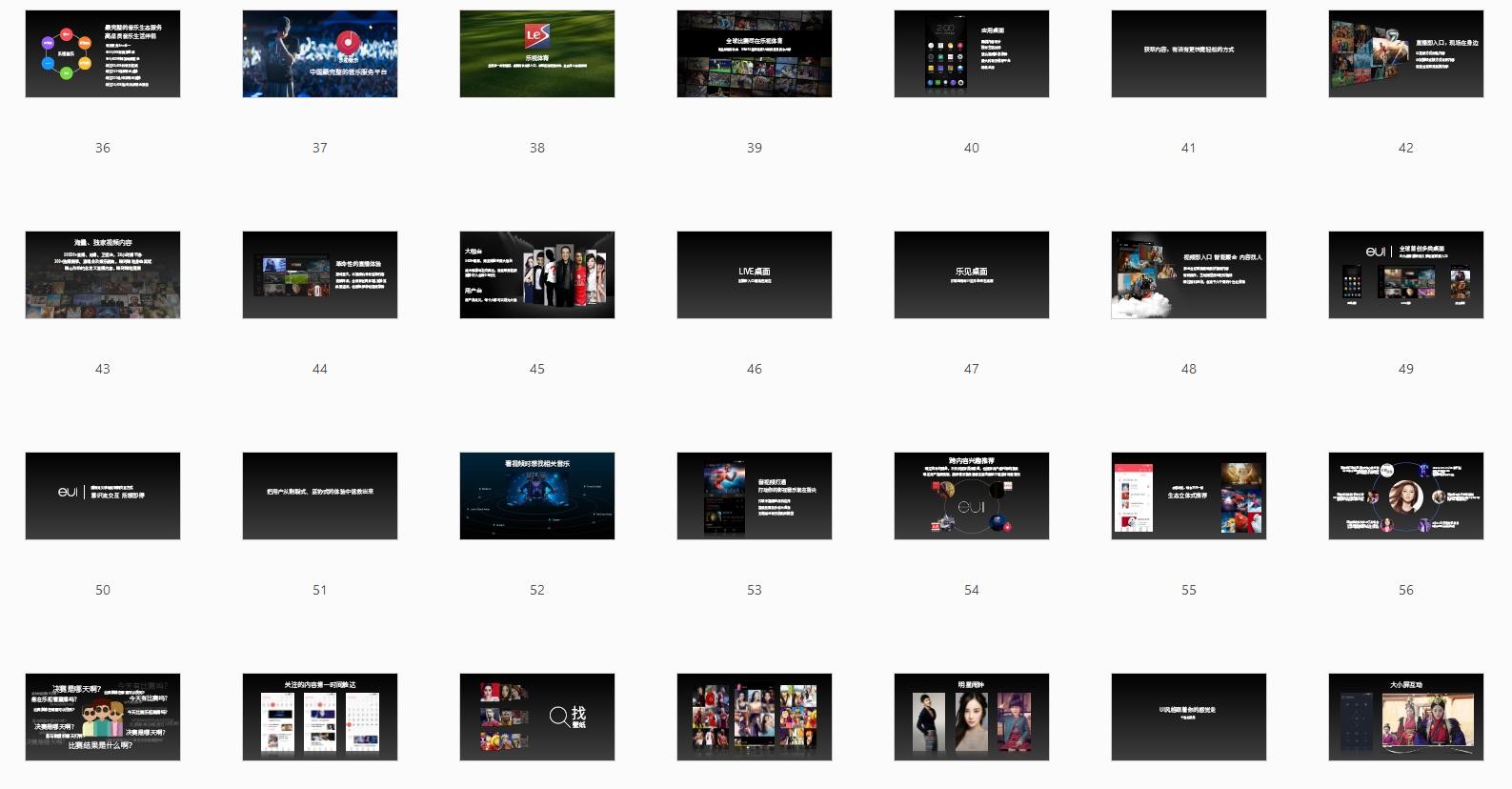Screen dimensions: 1512x789
Task: Choose slide 42 with the poster collage
Action: tap(1406, 54)
